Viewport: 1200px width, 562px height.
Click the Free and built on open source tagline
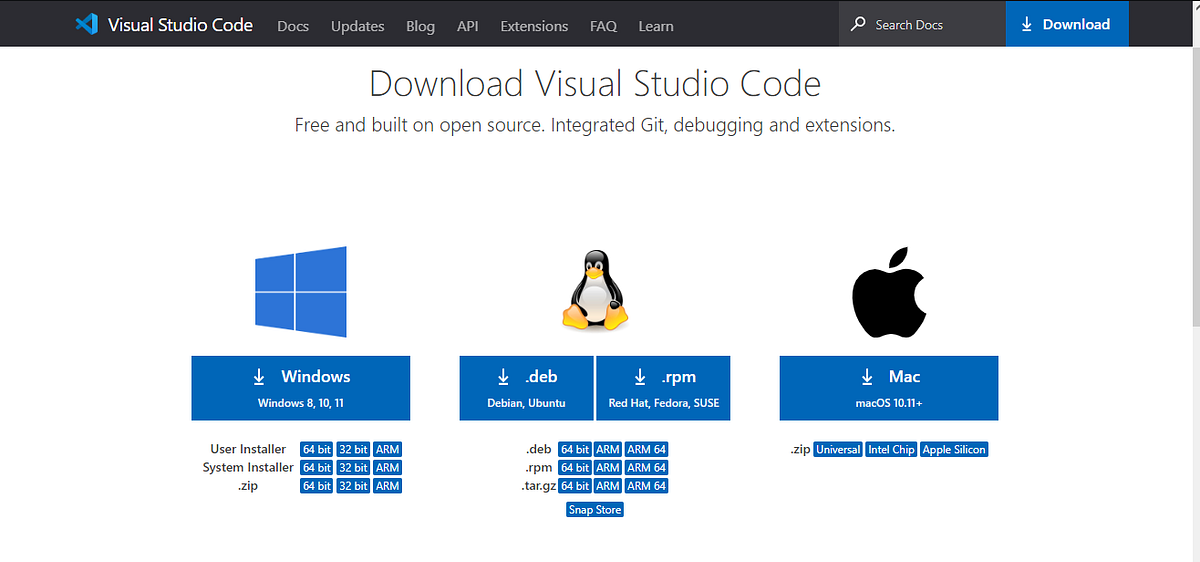pyautogui.click(x=595, y=126)
